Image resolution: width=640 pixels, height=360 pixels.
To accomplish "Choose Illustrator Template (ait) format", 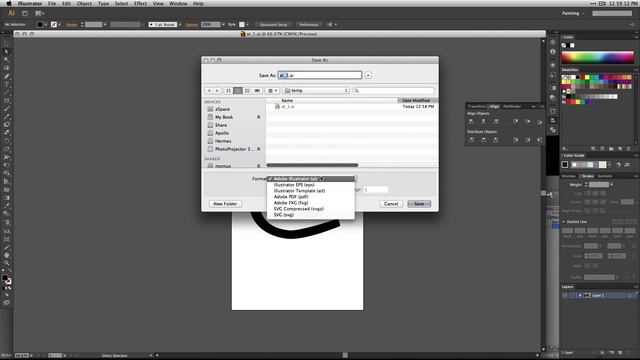I will pos(299,191).
